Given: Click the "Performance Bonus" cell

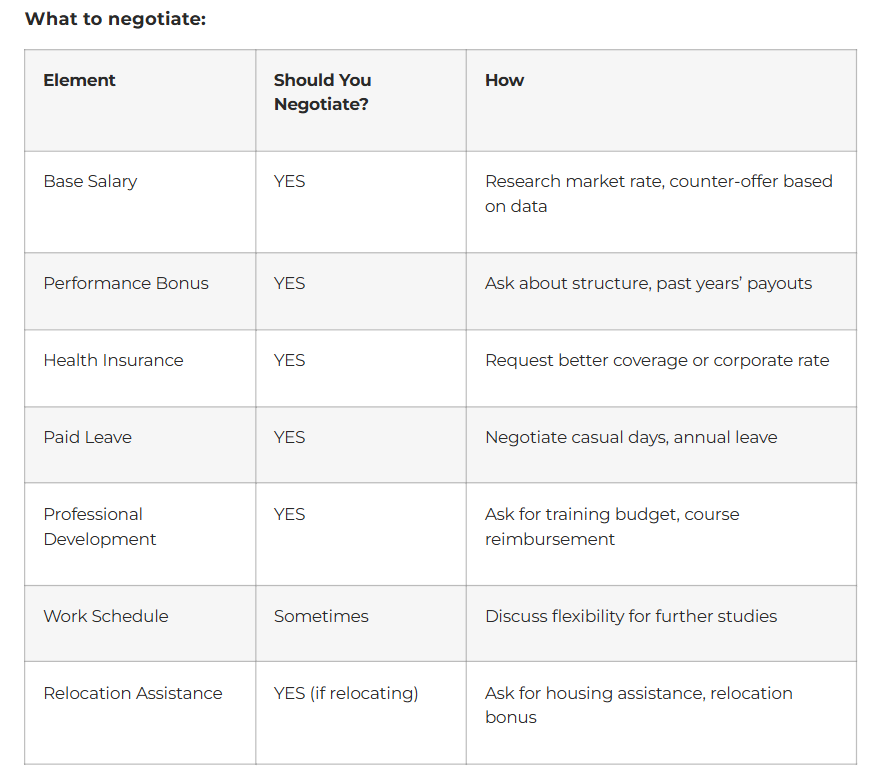Looking at the screenshot, I should 126,283.
